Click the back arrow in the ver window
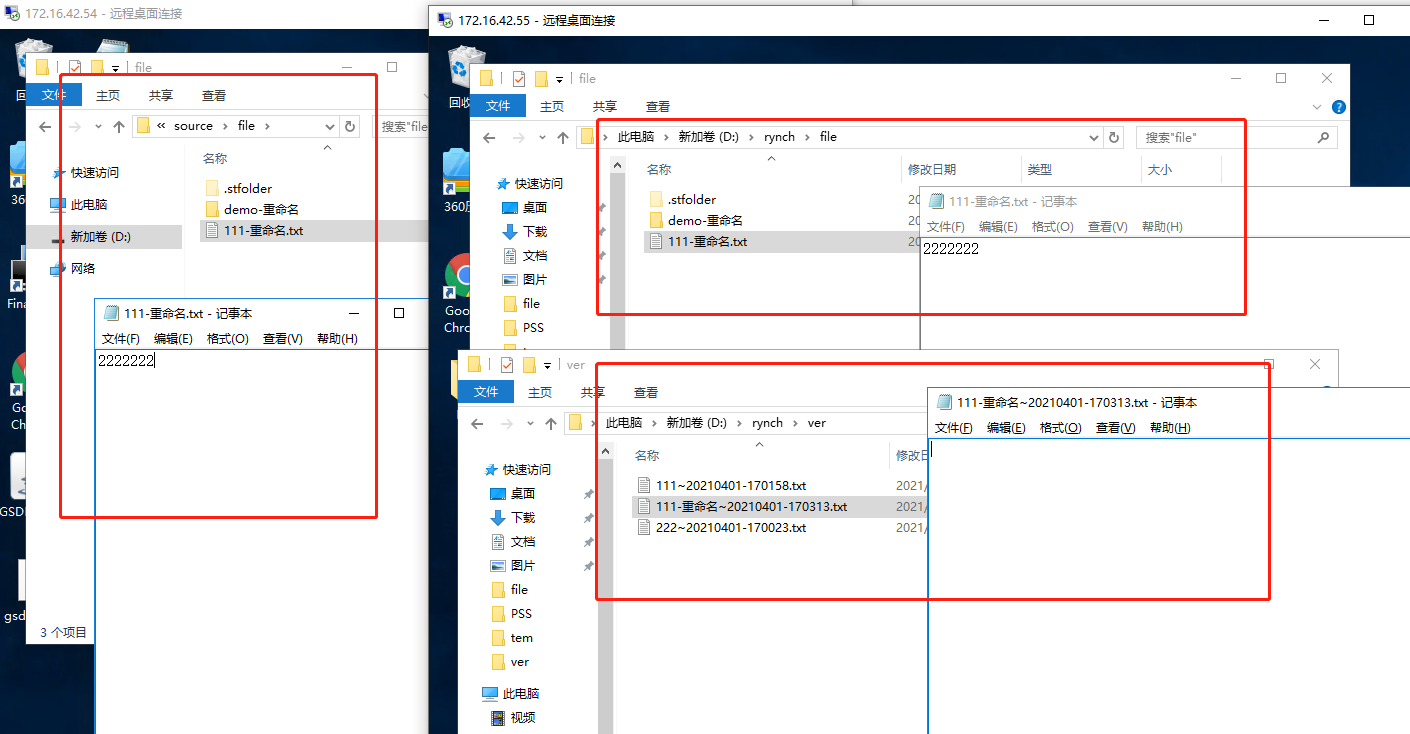This screenshot has width=1410, height=734. 477,423
